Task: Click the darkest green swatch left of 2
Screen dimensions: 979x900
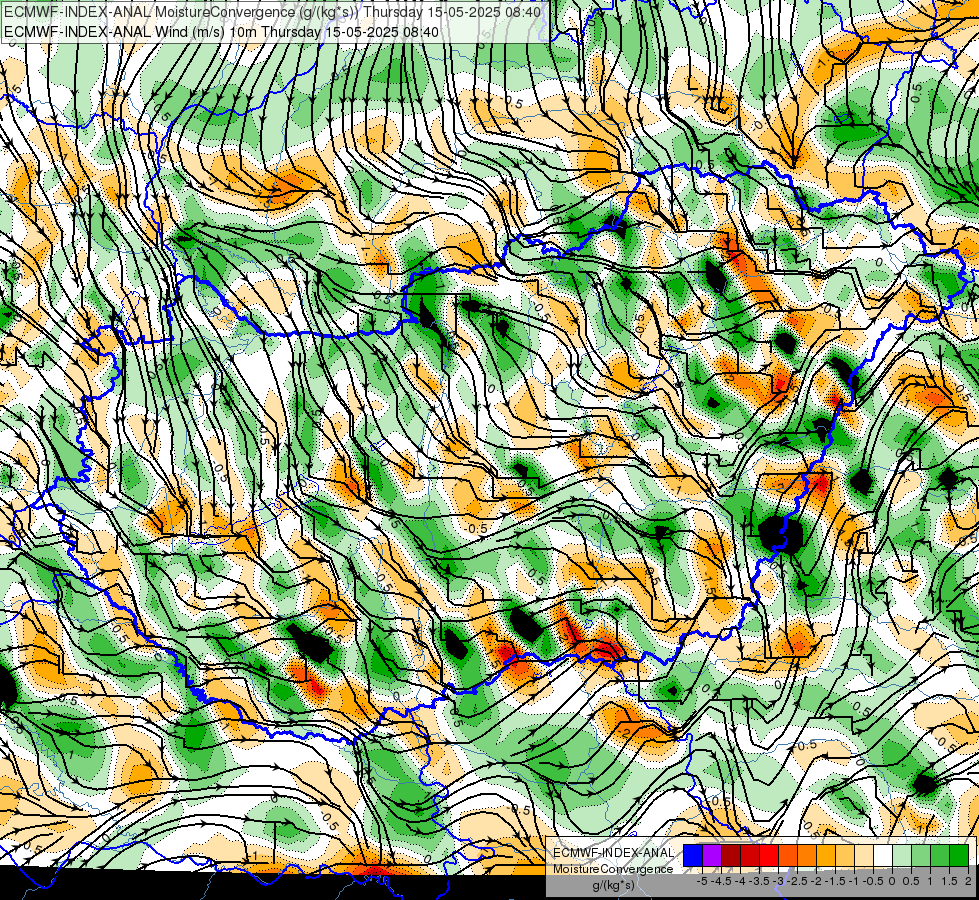Action: [x=959, y=855]
